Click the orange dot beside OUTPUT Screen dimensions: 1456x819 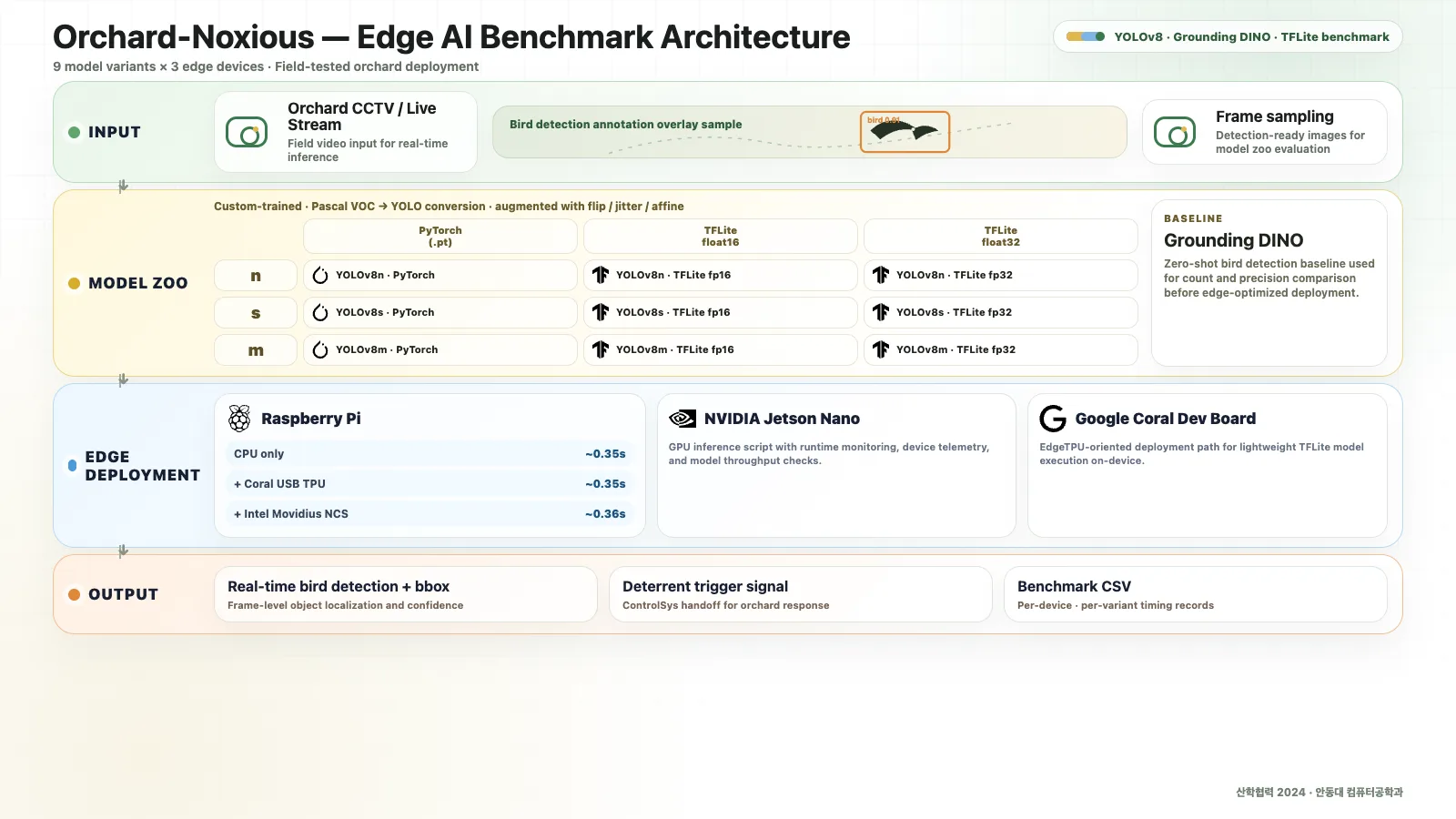click(x=75, y=594)
